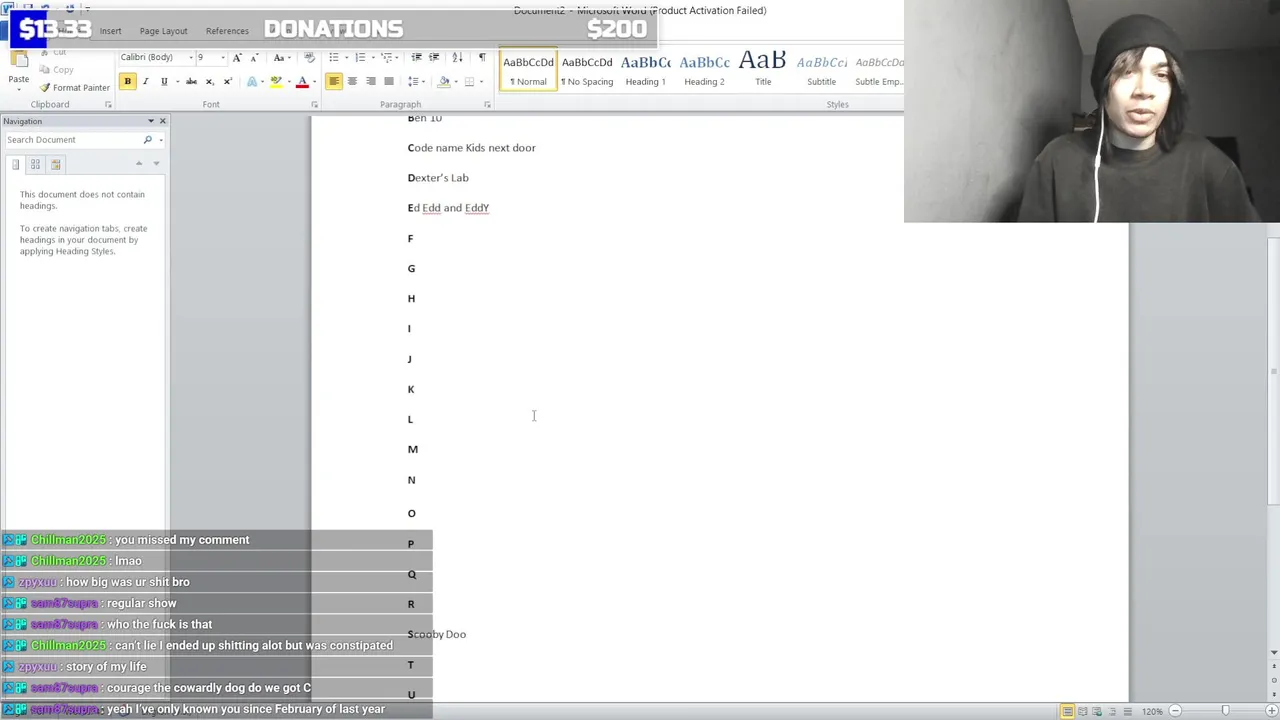The height and width of the screenshot is (720, 1280).
Task: Apply red font color
Action: [x=302, y=81]
